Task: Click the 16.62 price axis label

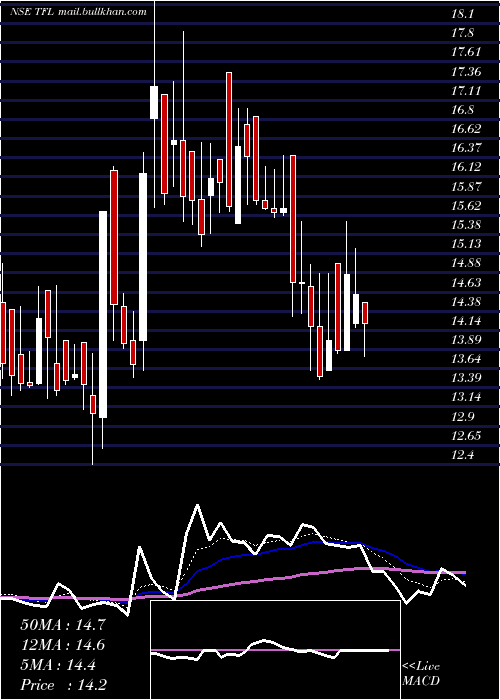Action: tap(466, 129)
